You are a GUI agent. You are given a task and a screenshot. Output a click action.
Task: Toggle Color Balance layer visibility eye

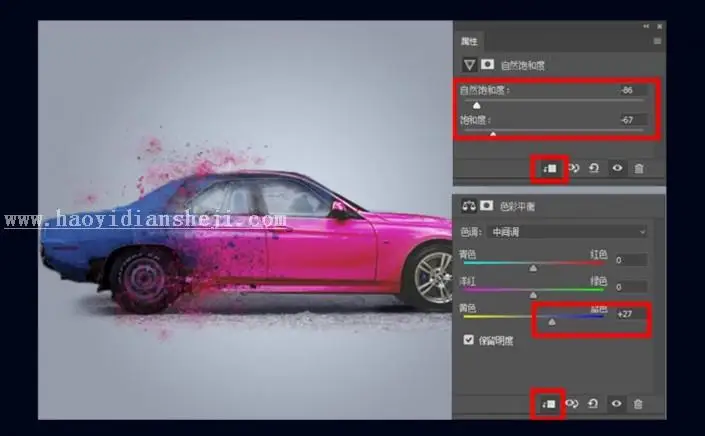pyautogui.click(x=616, y=404)
